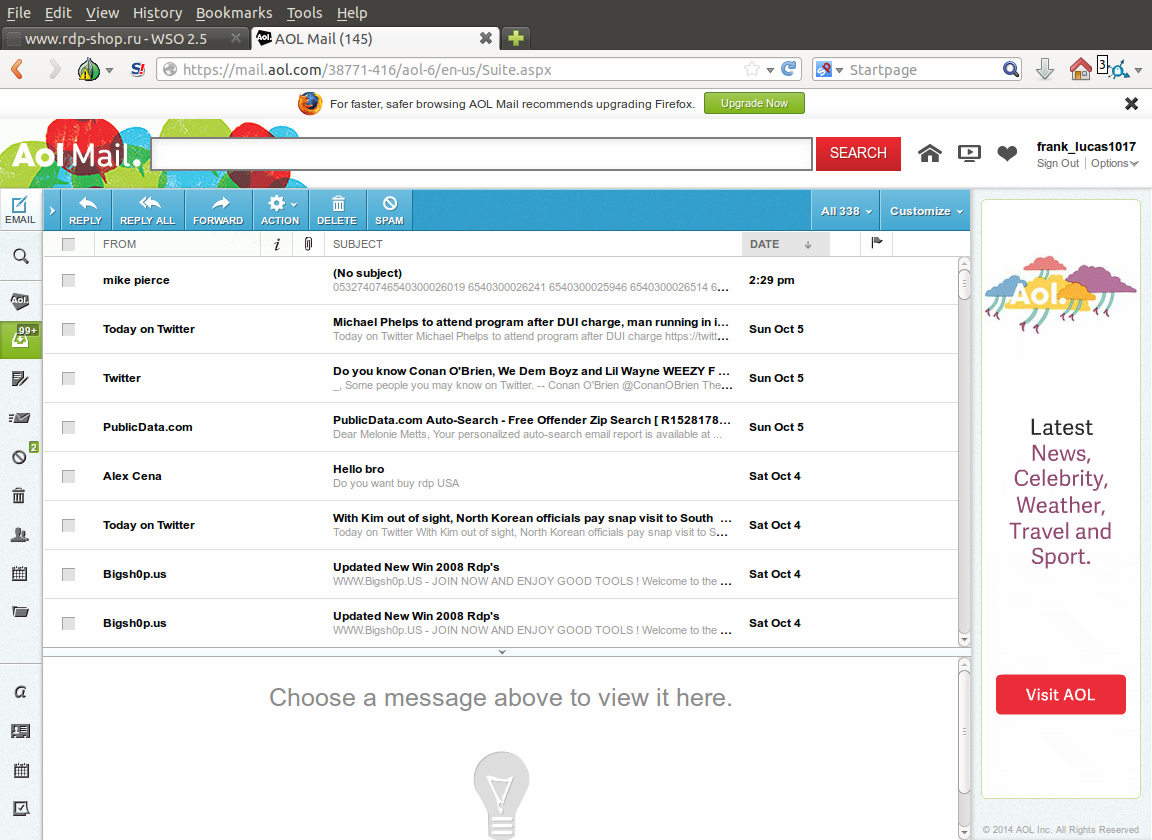Open the to-do checklist icon in sidebar
This screenshot has width=1152, height=840.
(21, 808)
